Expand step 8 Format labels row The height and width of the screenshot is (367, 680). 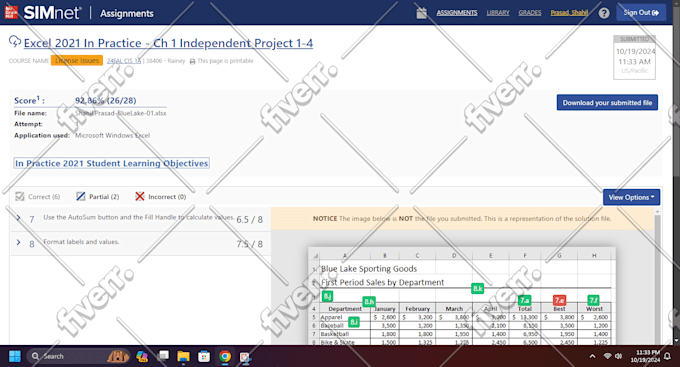[x=18, y=242]
